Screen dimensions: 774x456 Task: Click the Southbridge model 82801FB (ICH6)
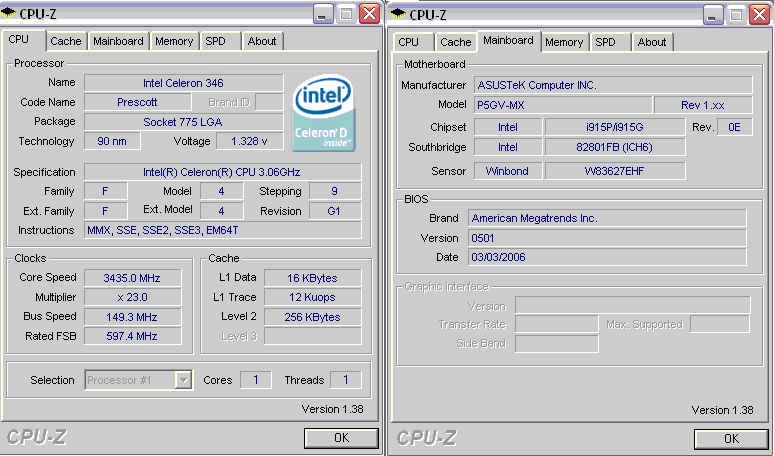[x=615, y=147]
